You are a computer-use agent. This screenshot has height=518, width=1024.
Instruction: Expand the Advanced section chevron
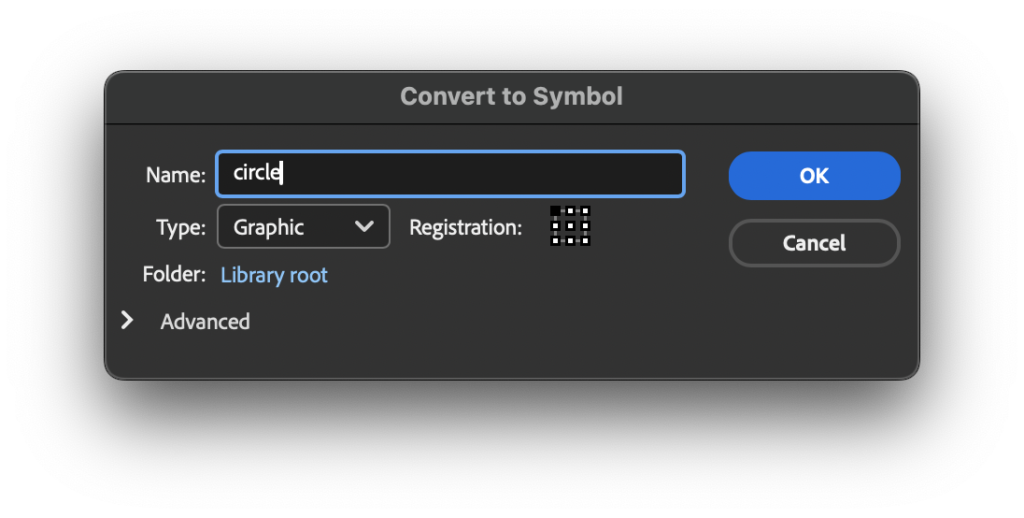click(127, 321)
